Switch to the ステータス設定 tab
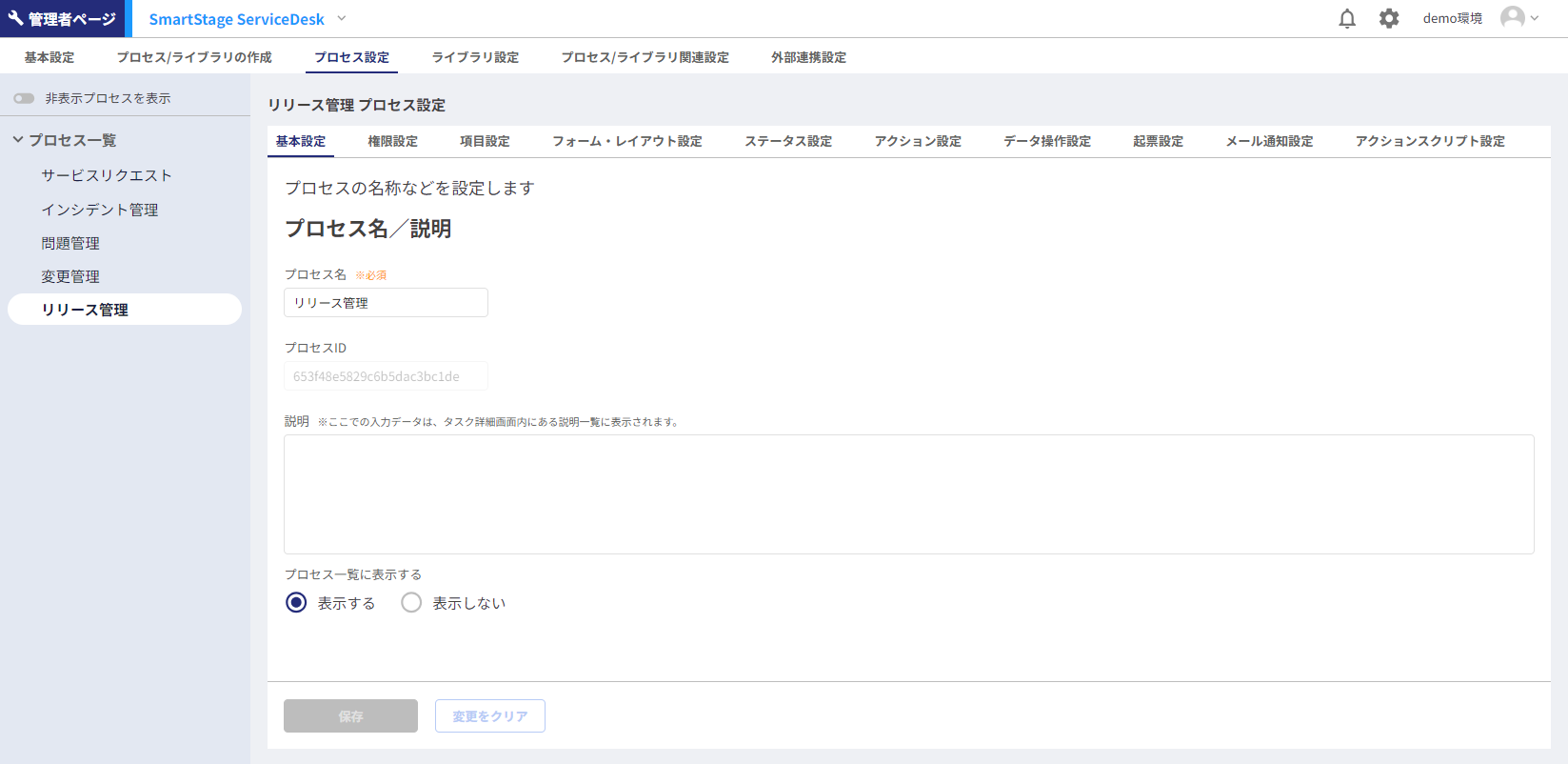1568x764 pixels. [788, 141]
